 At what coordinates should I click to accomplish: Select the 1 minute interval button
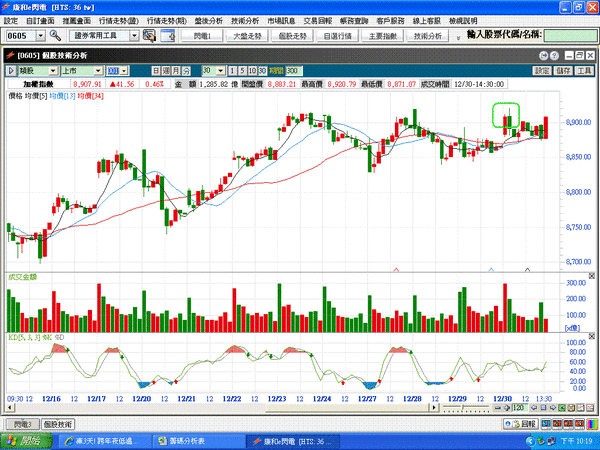click(232, 70)
